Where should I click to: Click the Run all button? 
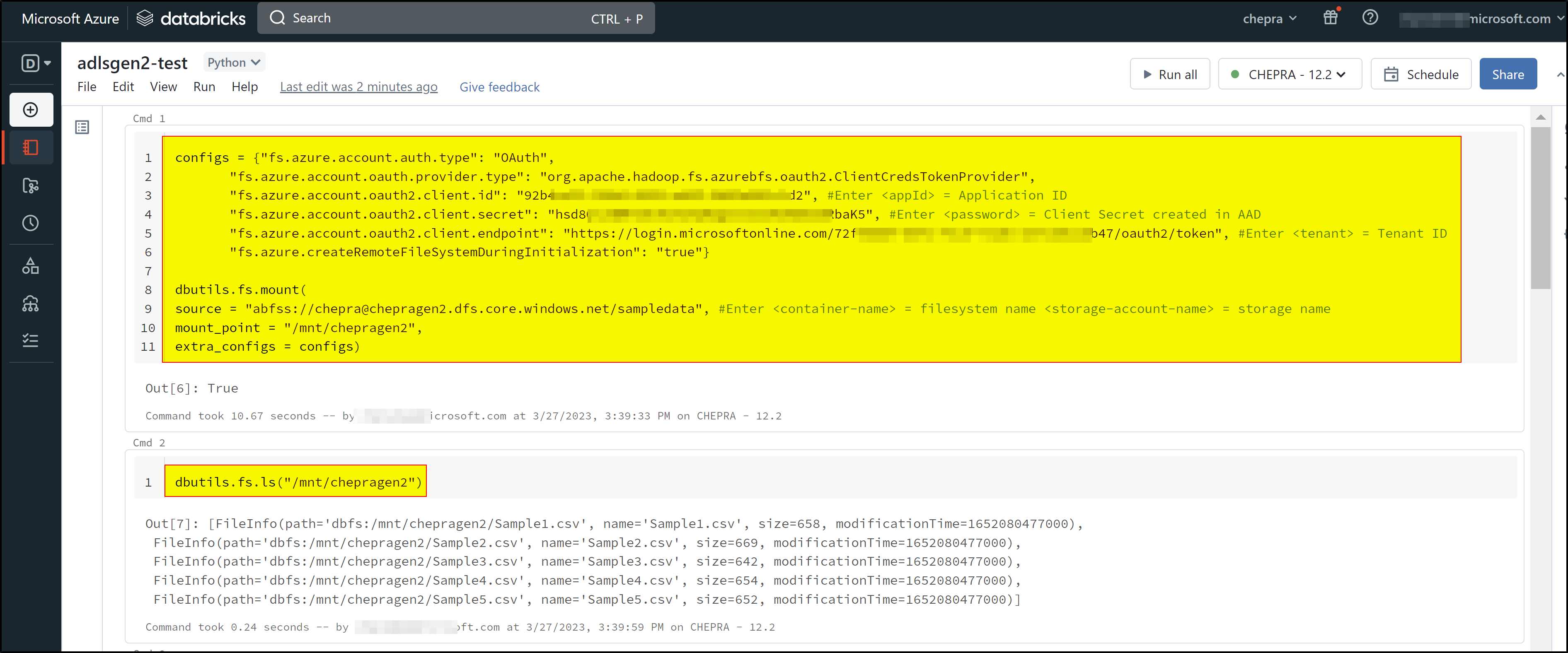[x=1170, y=72]
